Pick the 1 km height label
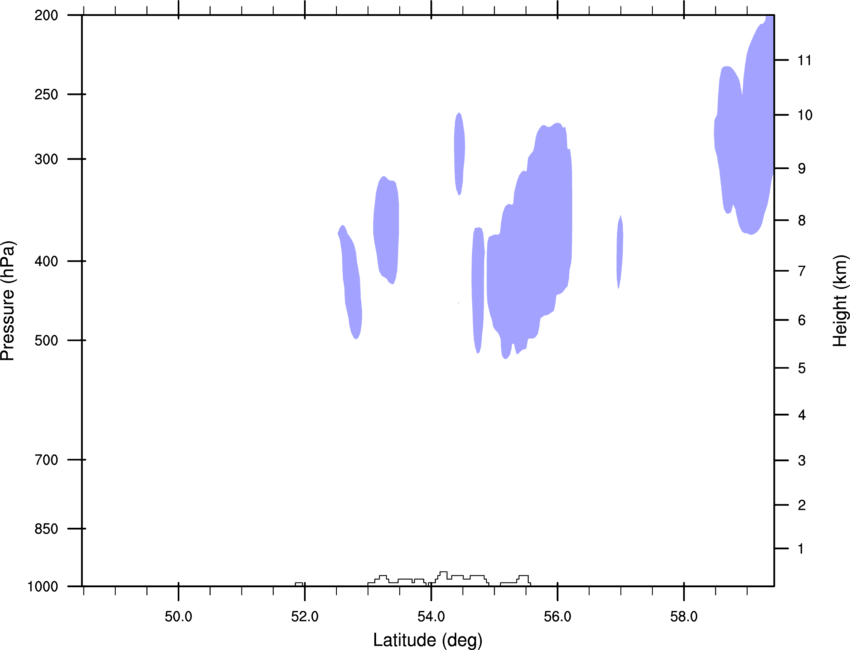850x650 pixels. pyautogui.click(x=802, y=549)
